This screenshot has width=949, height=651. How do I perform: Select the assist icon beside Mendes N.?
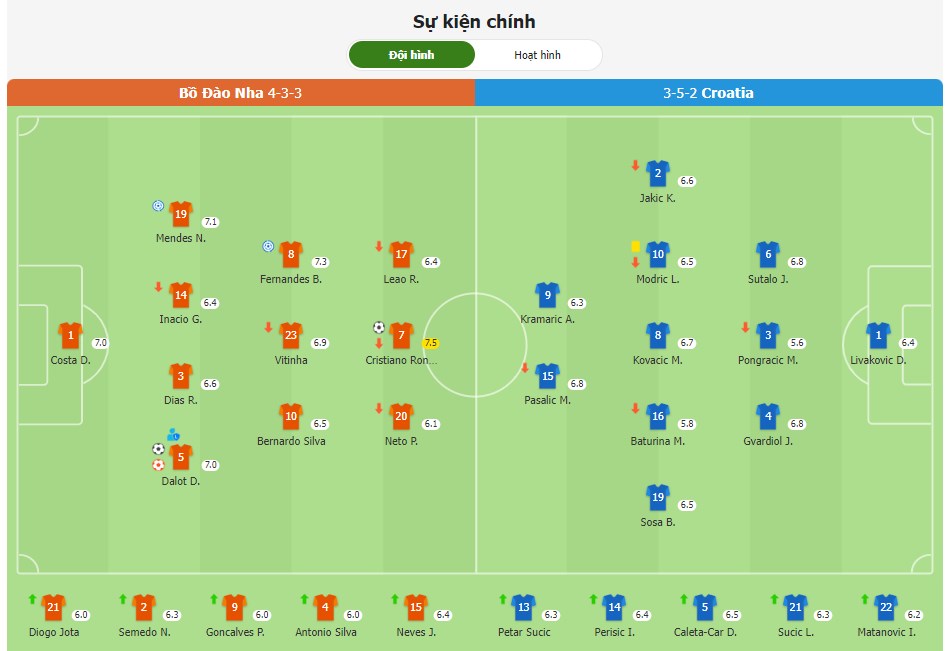point(158,204)
